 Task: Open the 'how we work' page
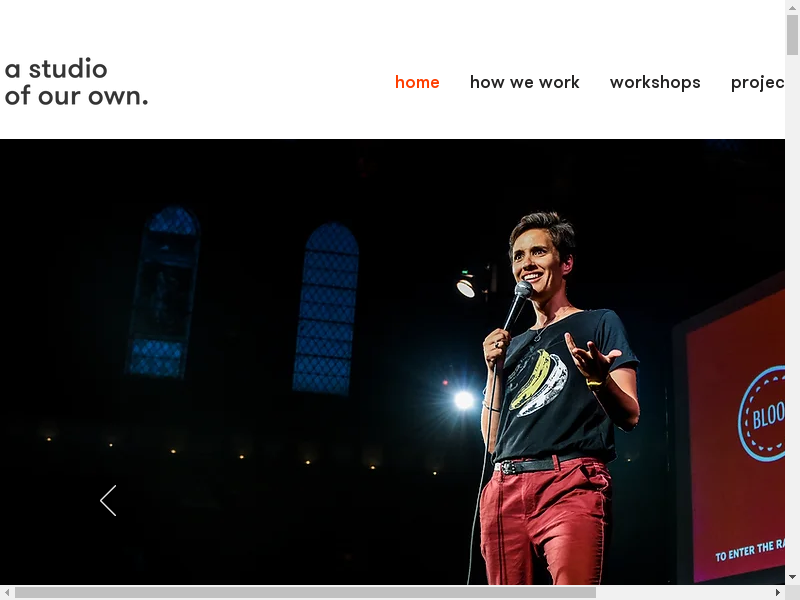524,82
